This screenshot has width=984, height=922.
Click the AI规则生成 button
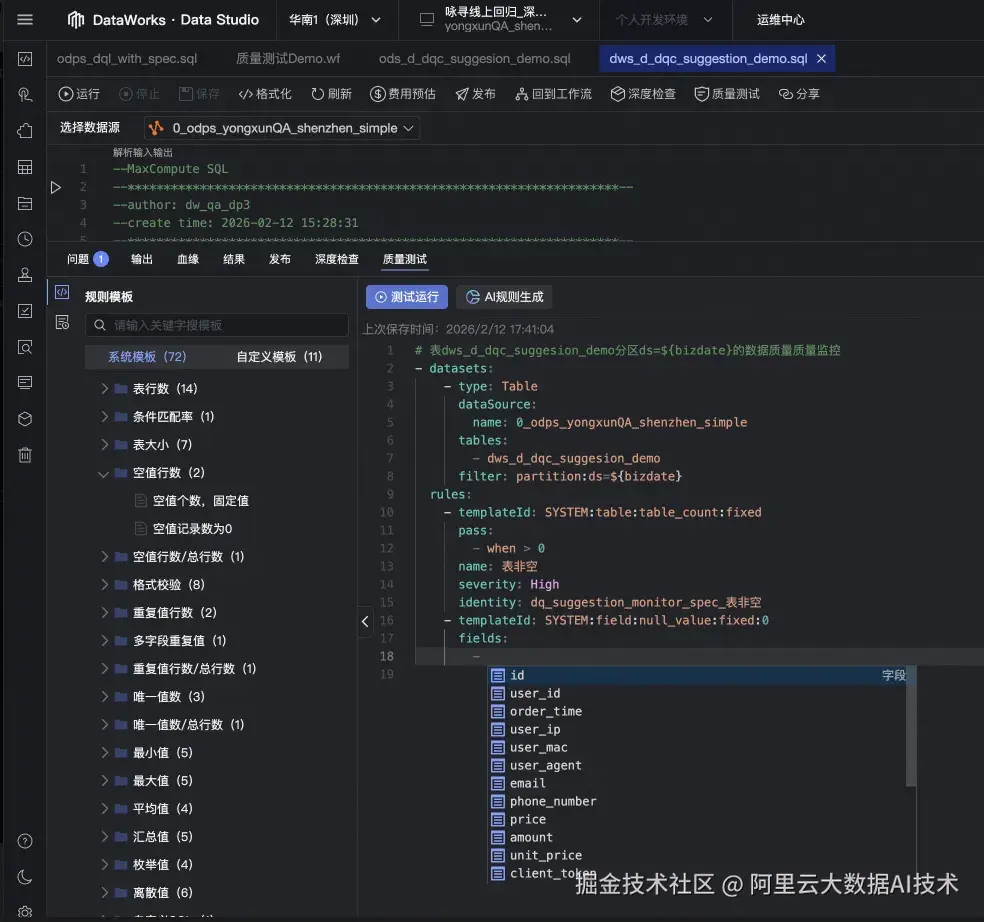pos(504,296)
